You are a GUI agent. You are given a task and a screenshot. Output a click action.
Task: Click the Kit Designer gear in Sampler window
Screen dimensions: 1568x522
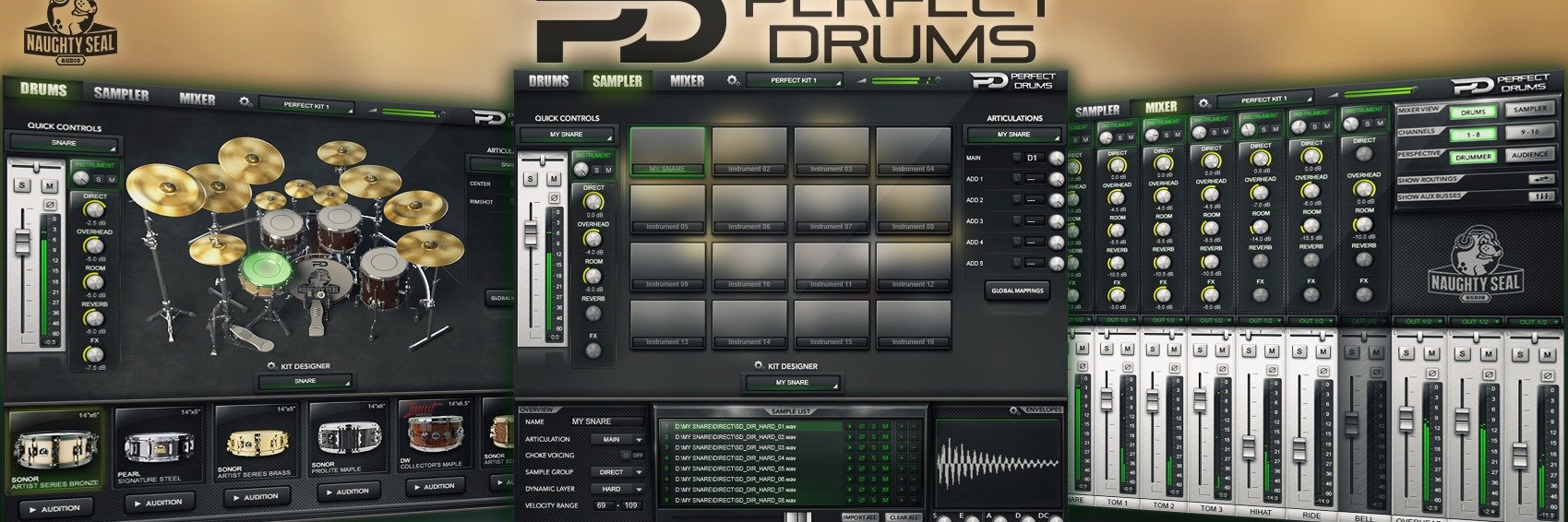[760, 366]
